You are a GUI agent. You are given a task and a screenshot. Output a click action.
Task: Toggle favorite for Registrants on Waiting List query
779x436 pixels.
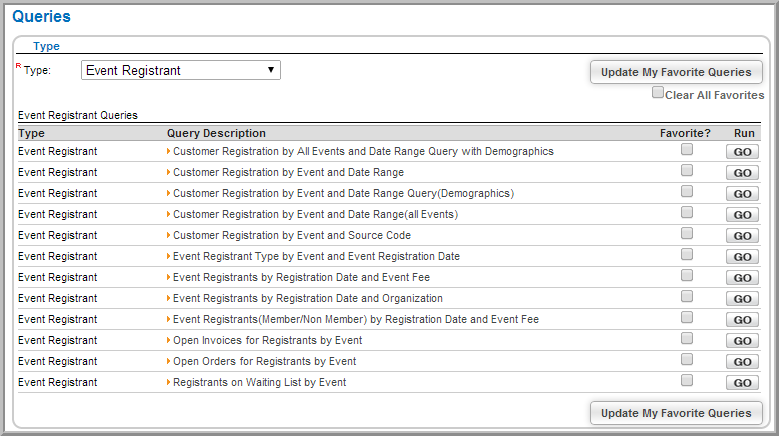(x=687, y=380)
